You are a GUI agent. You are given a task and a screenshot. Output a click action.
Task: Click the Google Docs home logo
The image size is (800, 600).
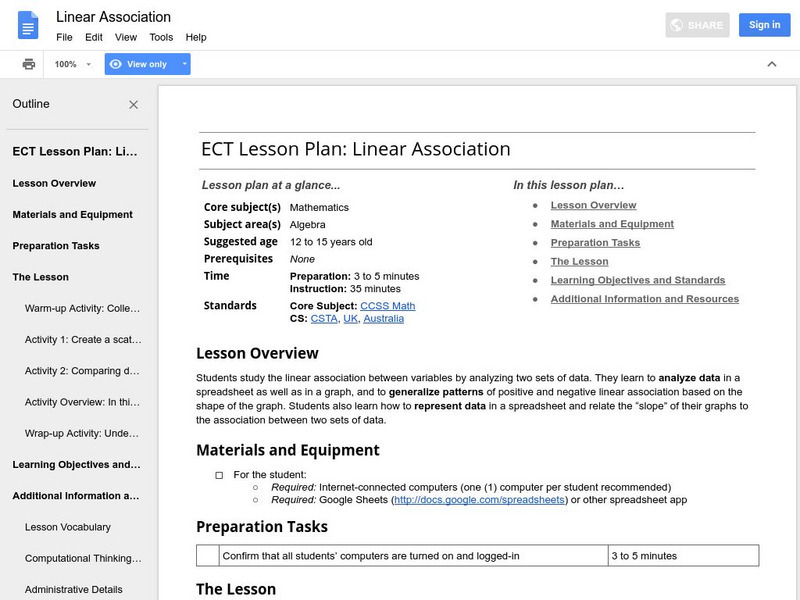tap(28, 25)
